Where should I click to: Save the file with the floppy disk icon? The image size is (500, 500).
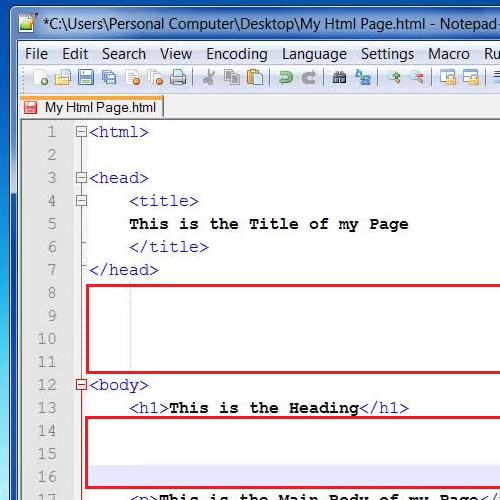(x=86, y=77)
